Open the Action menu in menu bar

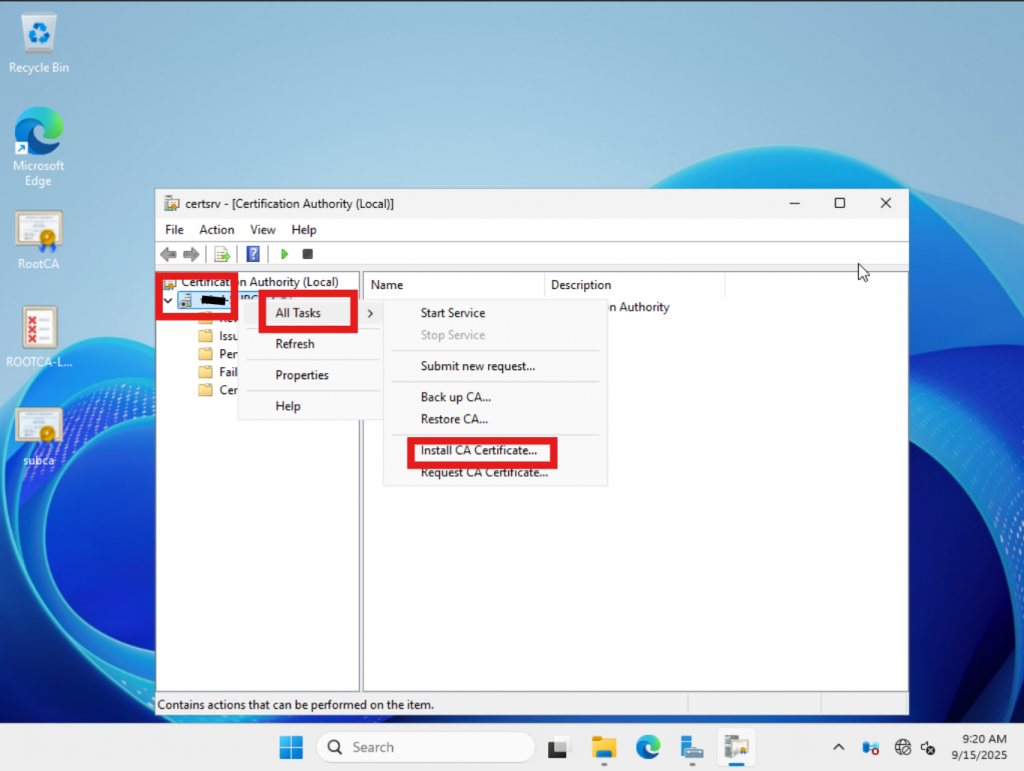point(216,230)
